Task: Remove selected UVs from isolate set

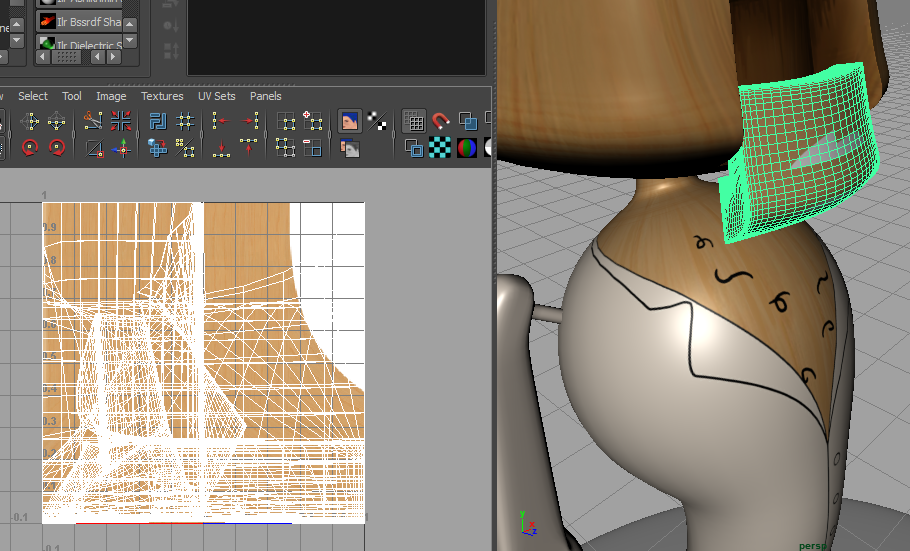Action: [x=312, y=148]
